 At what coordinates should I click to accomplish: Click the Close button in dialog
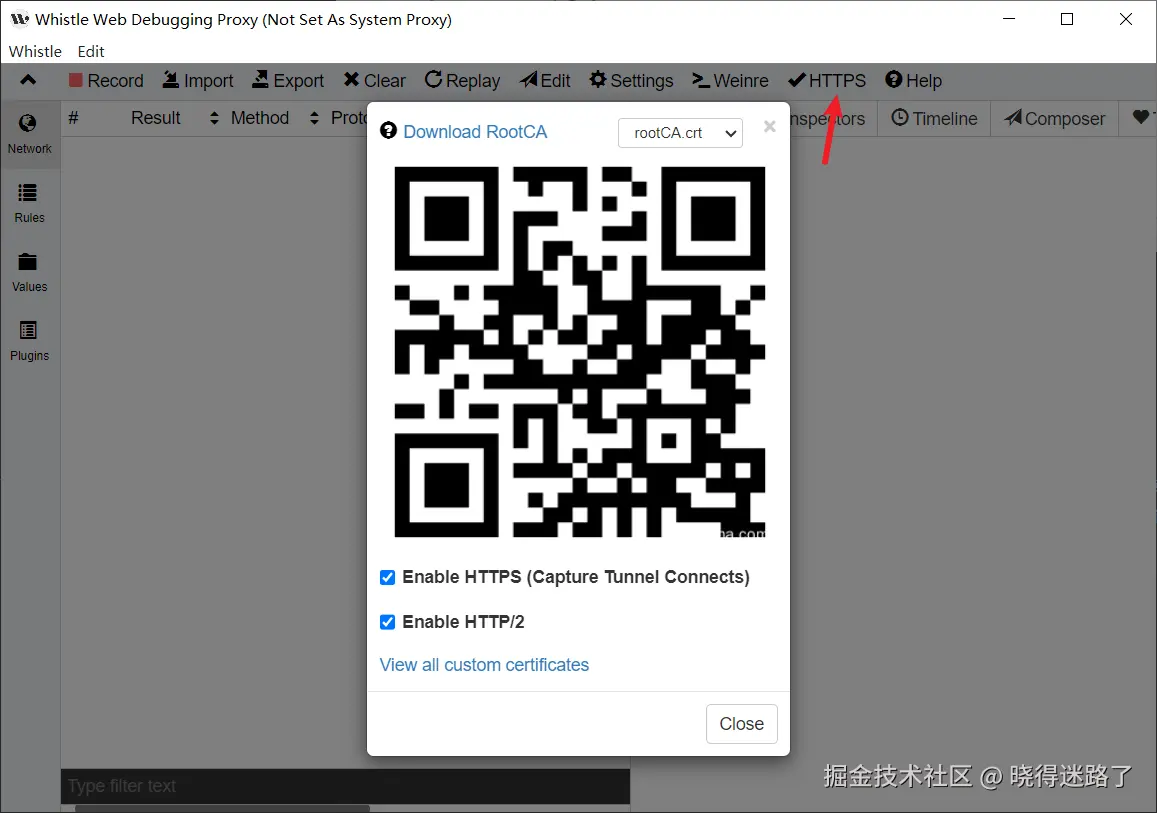point(742,724)
